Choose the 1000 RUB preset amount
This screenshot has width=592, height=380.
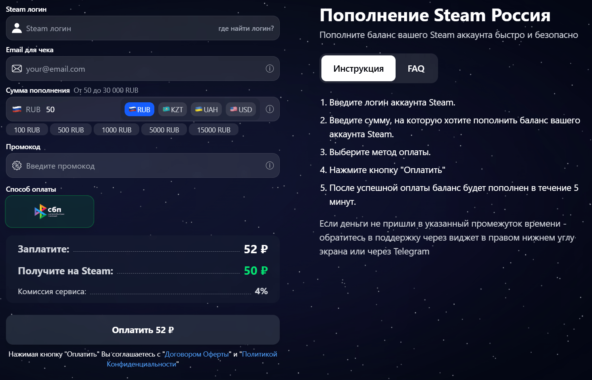[x=116, y=130]
